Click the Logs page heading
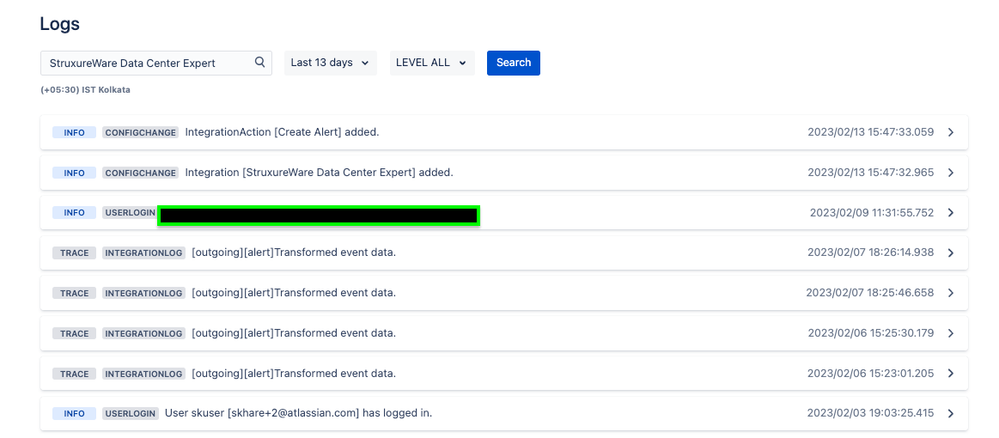 pos(60,24)
